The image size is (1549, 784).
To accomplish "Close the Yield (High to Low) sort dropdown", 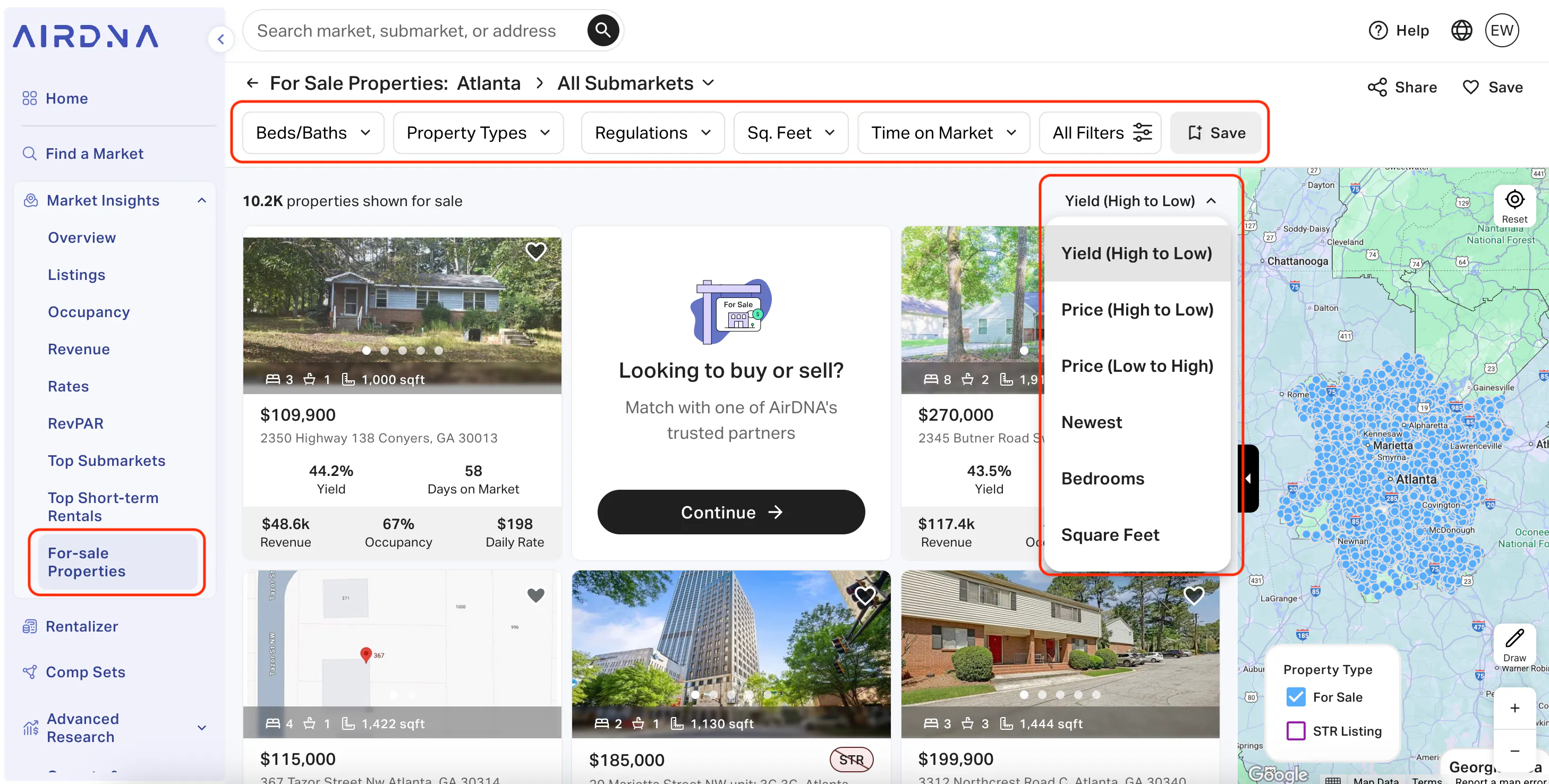I will (x=1140, y=201).
